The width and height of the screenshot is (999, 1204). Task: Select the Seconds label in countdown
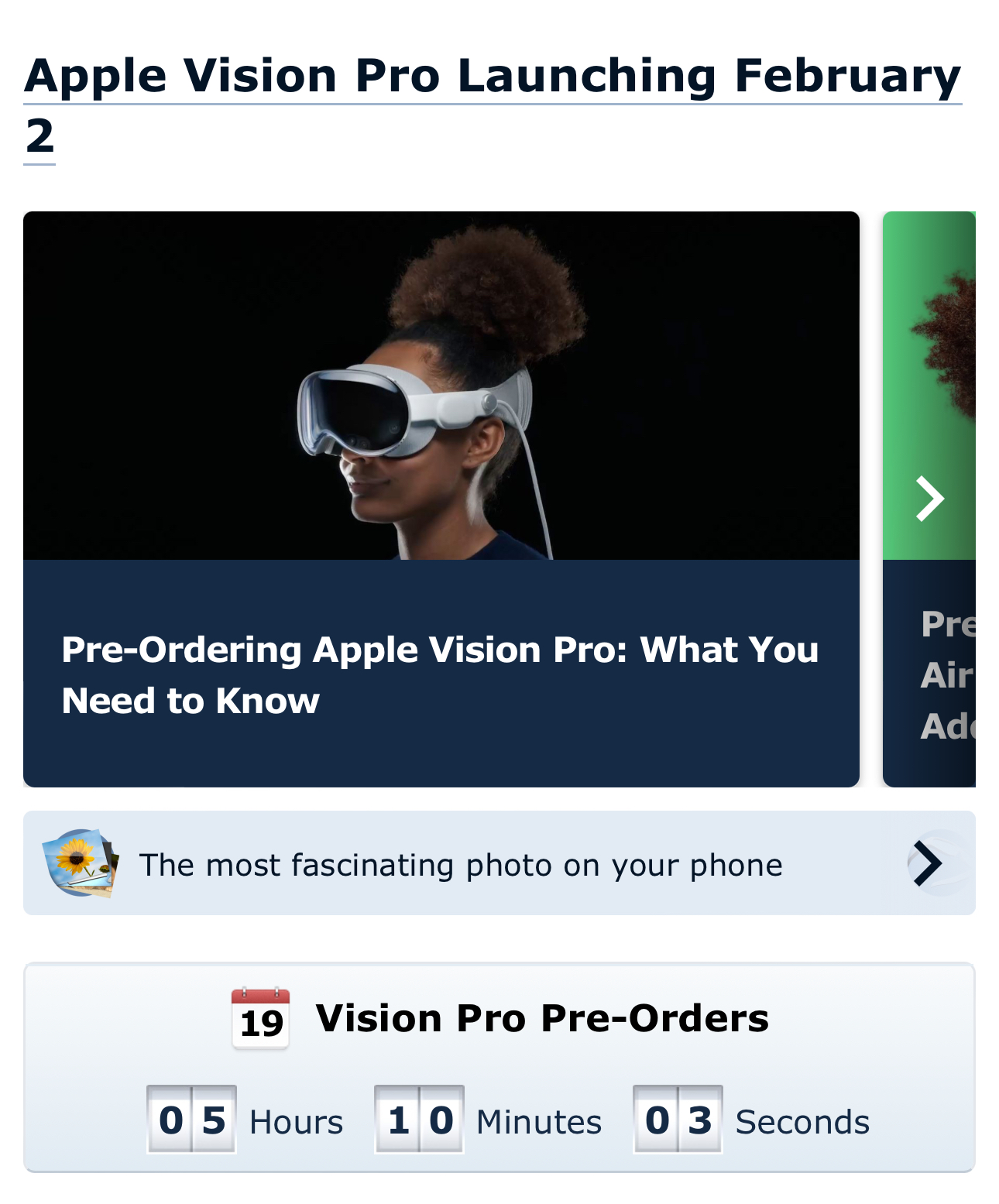pos(802,1122)
